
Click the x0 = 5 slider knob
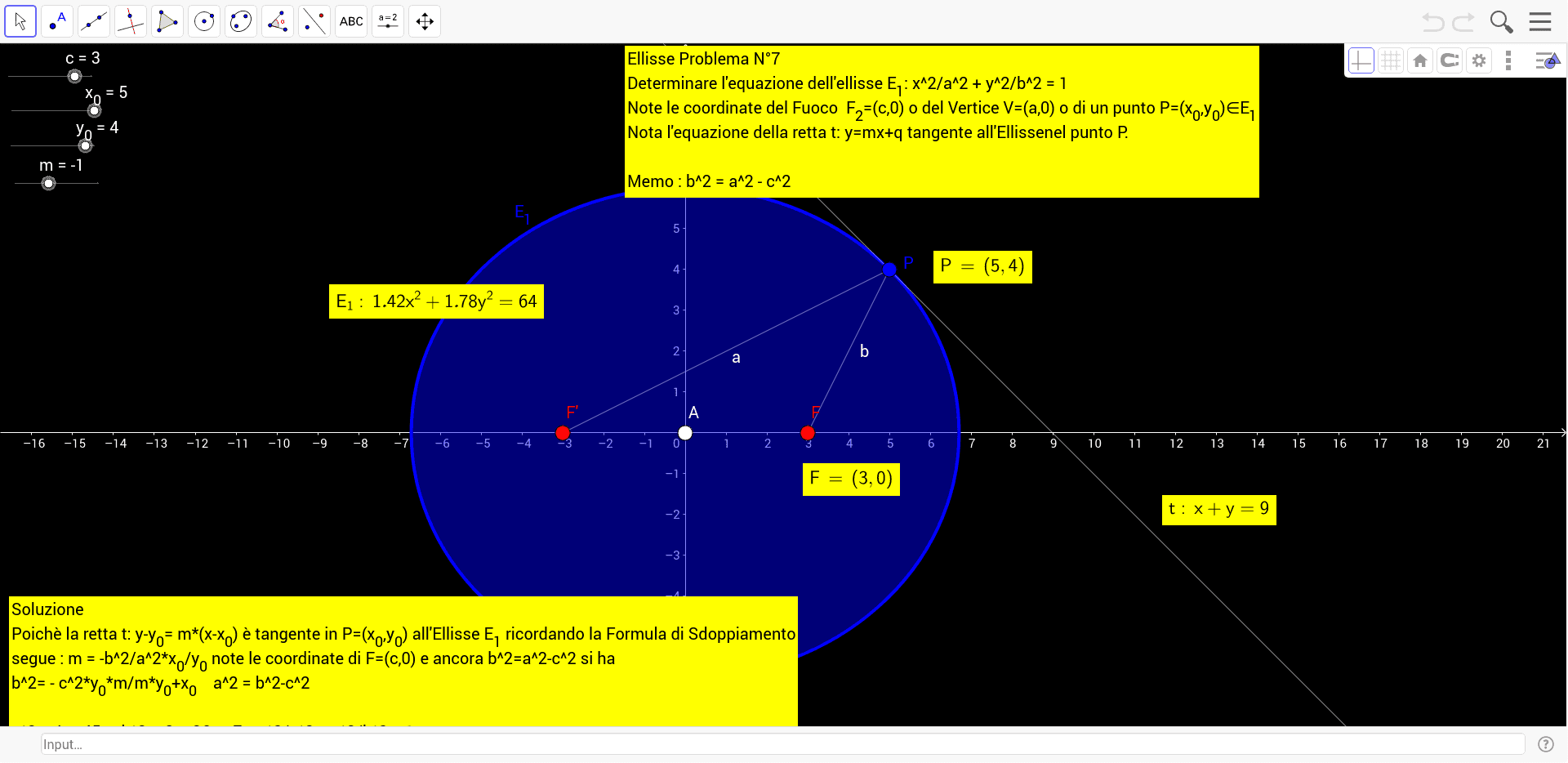95,110
